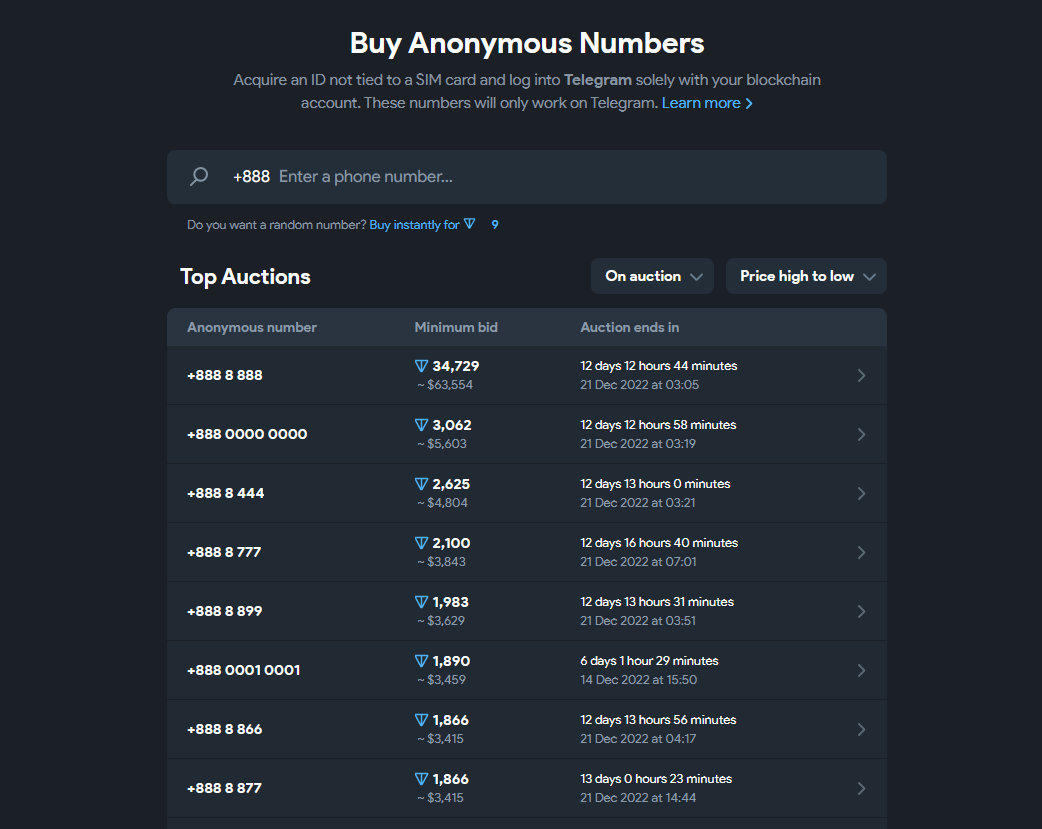Click the Auction ends in column header
The image size is (1042, 829).
click(x=630, y=328)
